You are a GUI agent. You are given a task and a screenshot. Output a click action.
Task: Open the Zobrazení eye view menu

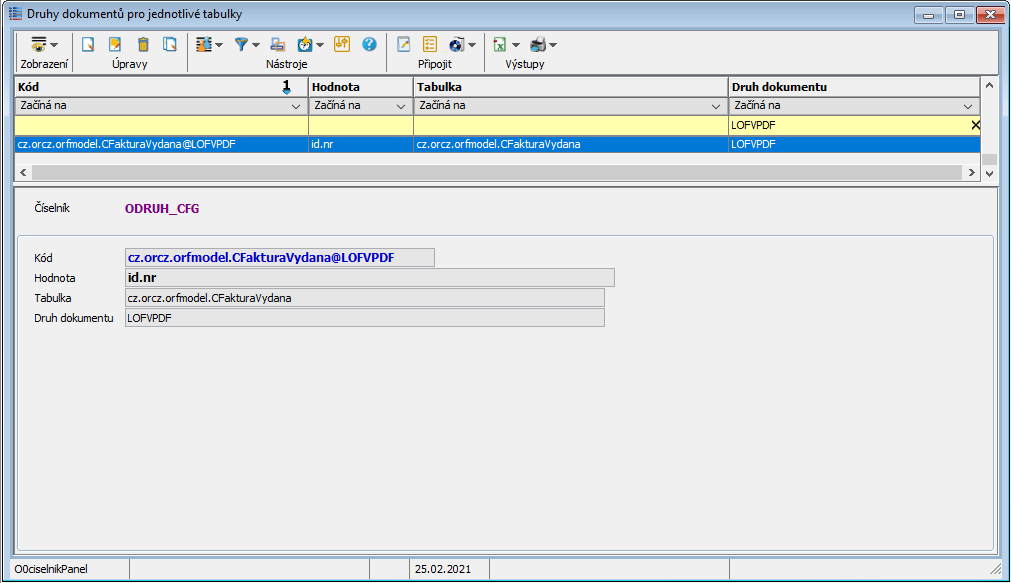pyautogui.click(x=43, y=45)
